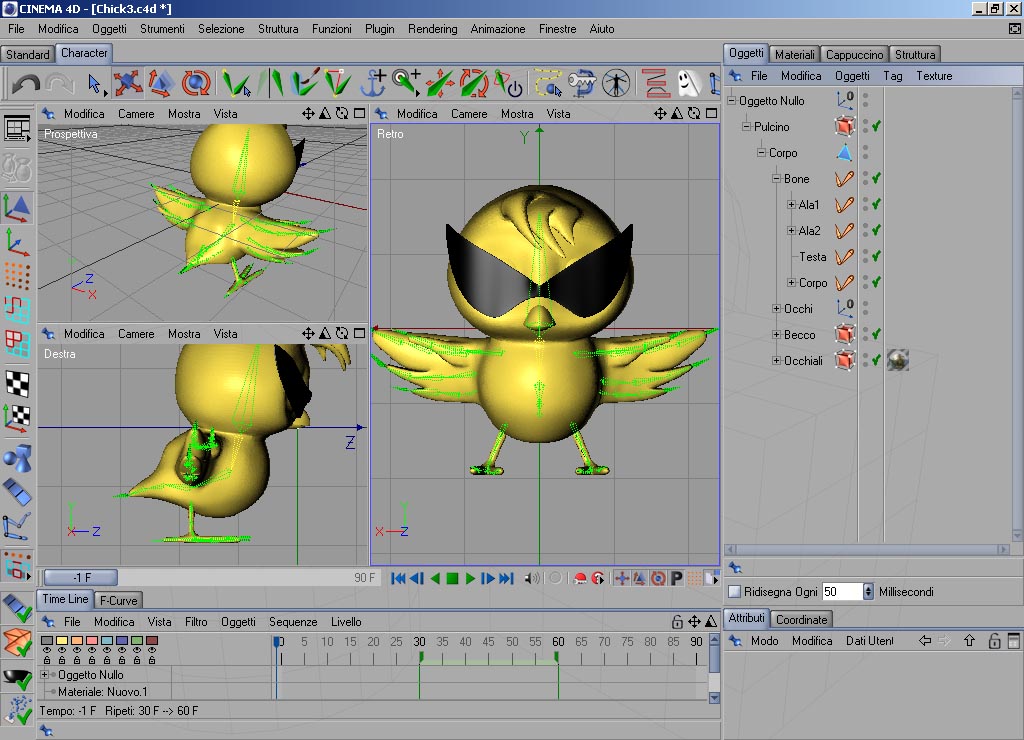Open the Rendering menu

click(432, 29)
